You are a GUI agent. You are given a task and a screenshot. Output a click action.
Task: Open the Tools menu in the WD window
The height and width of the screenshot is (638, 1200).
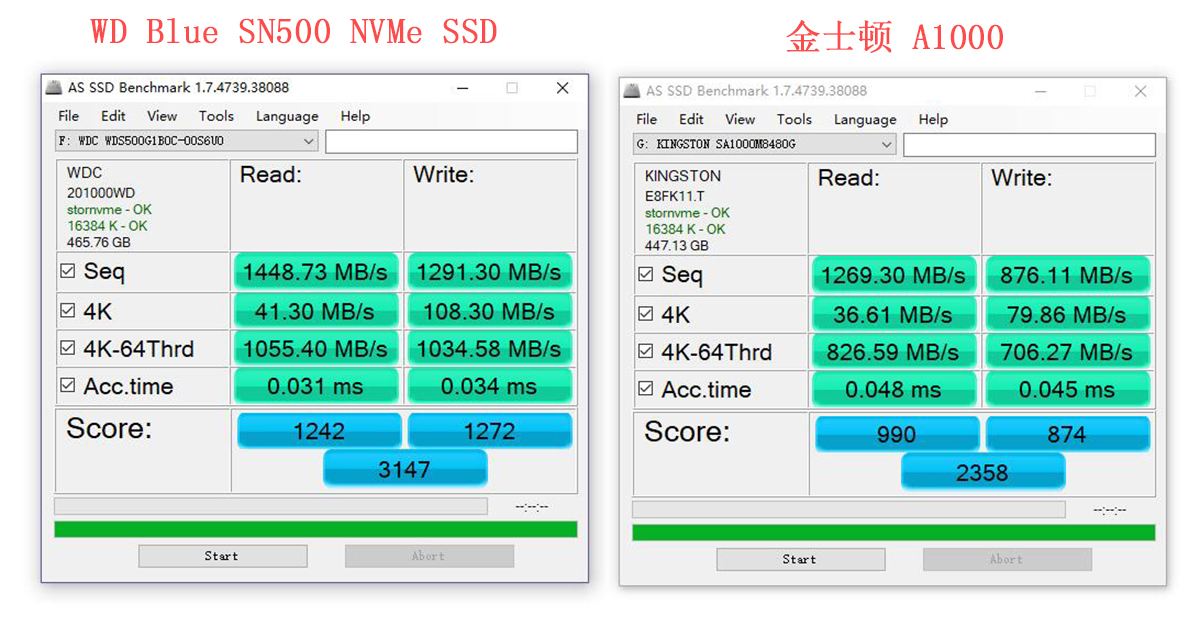216,116
